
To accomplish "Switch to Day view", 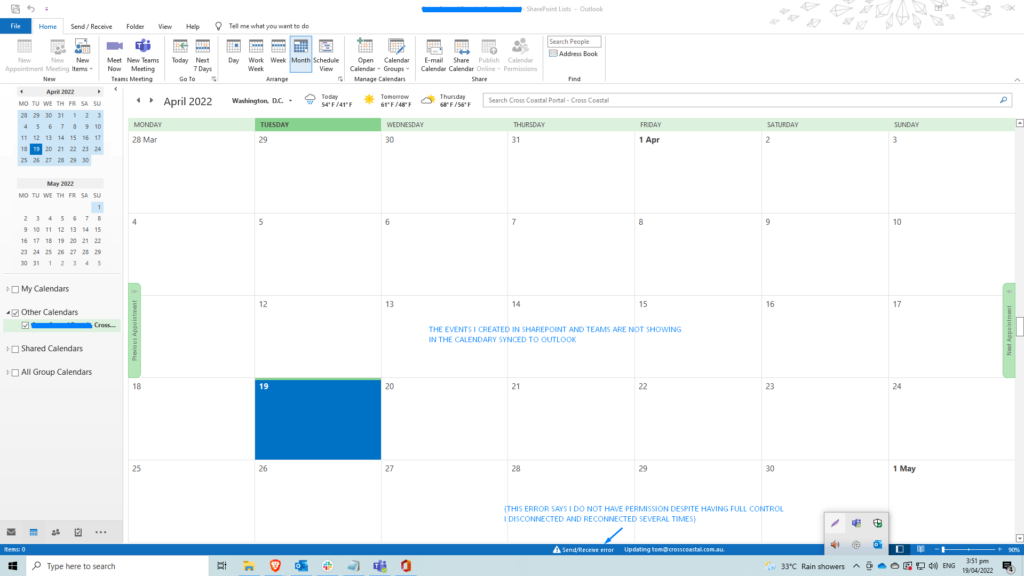I will 233,52.
